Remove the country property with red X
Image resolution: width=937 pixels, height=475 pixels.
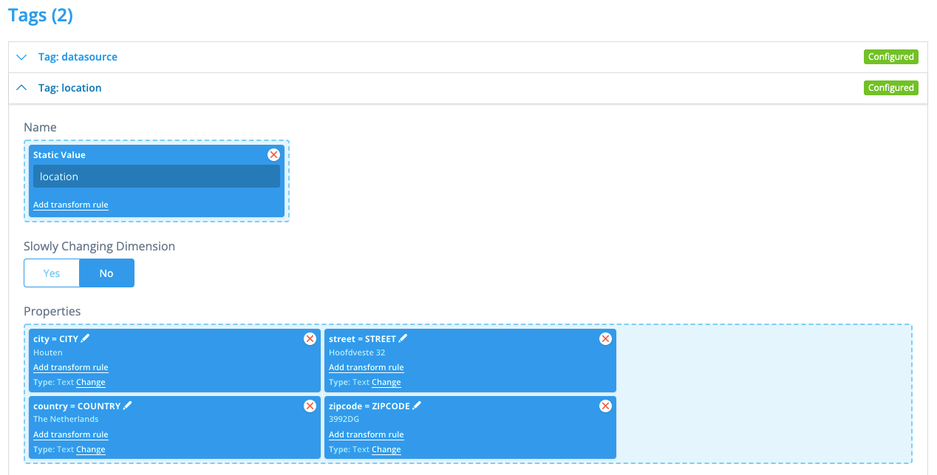310,406
